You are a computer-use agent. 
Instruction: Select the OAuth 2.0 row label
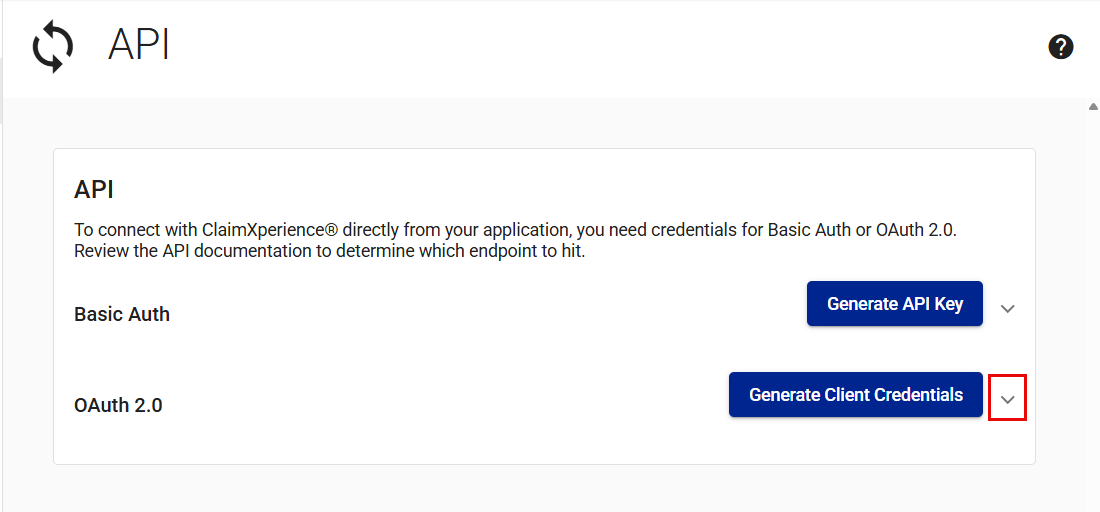click(118, 405)
